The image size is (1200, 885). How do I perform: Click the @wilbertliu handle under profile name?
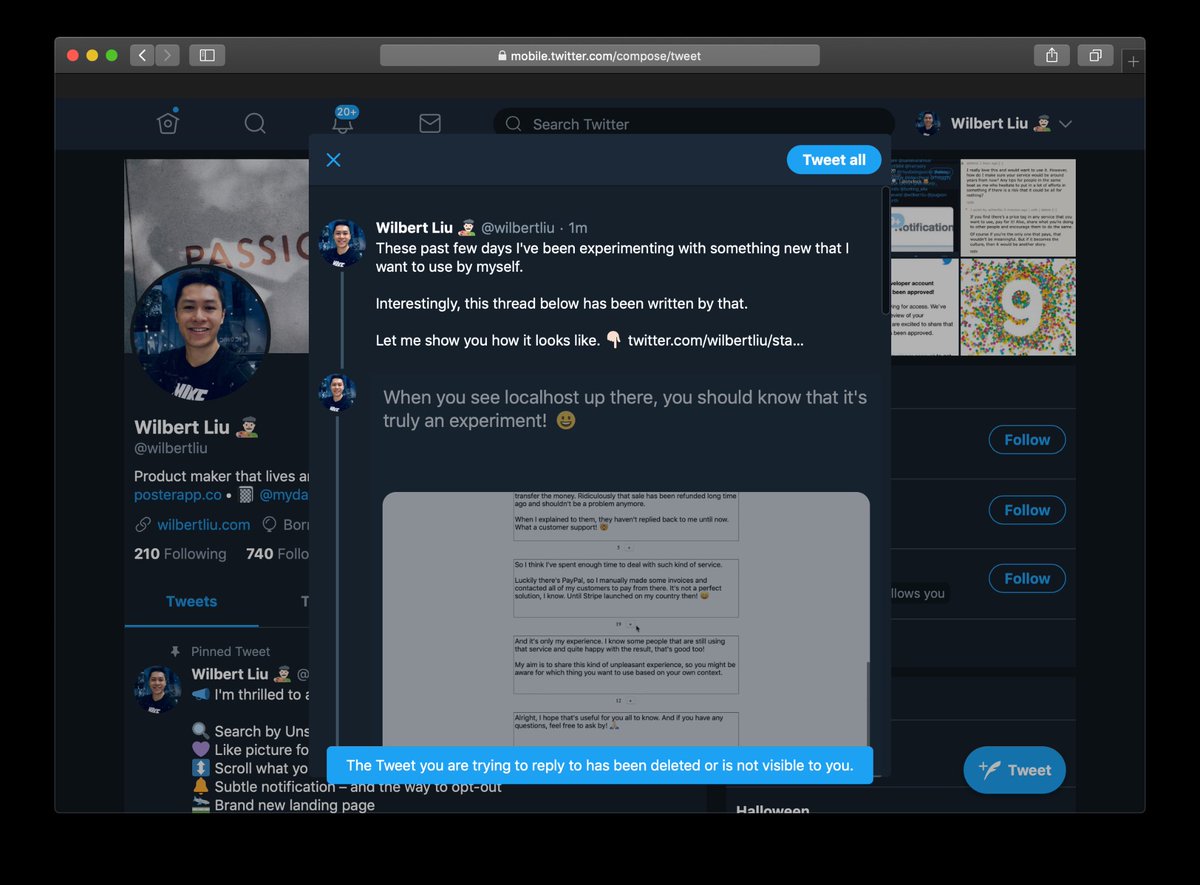171,448
